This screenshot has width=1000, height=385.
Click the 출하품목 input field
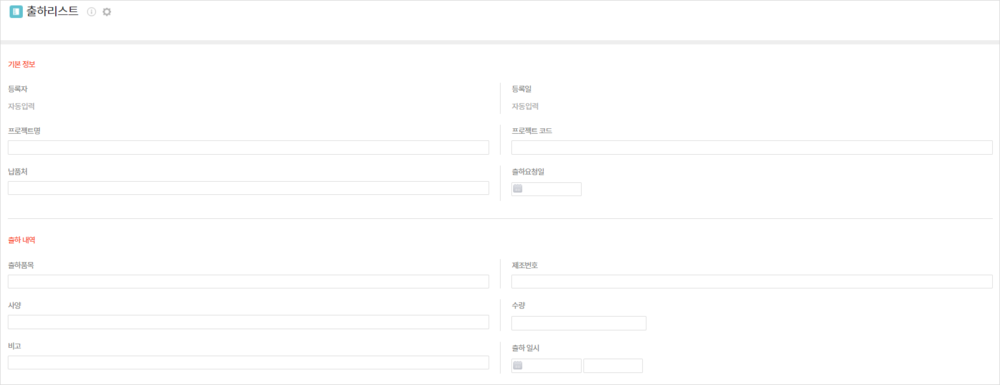[x=248, y=282]
